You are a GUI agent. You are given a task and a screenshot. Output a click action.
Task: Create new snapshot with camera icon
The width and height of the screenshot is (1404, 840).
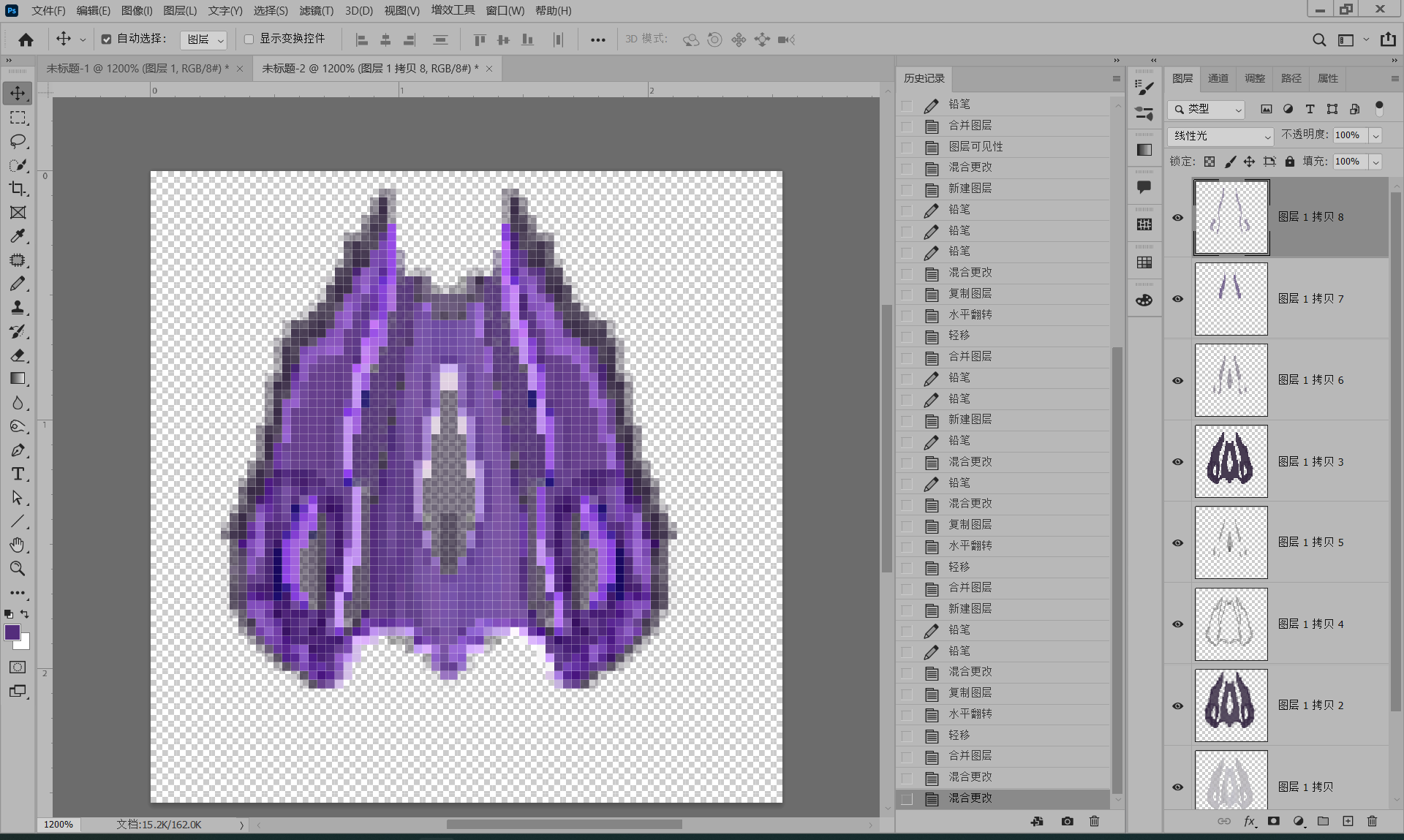1068,821
